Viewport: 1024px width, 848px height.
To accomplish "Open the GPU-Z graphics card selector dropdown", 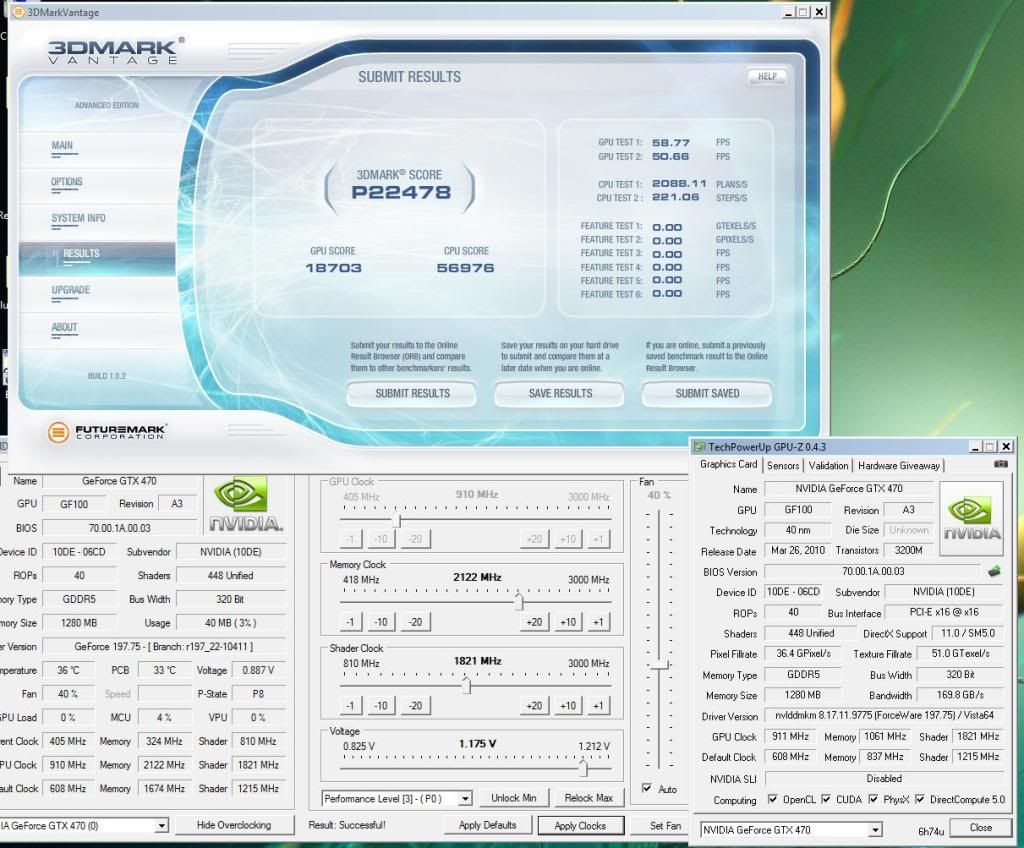I will click(874, 830).
